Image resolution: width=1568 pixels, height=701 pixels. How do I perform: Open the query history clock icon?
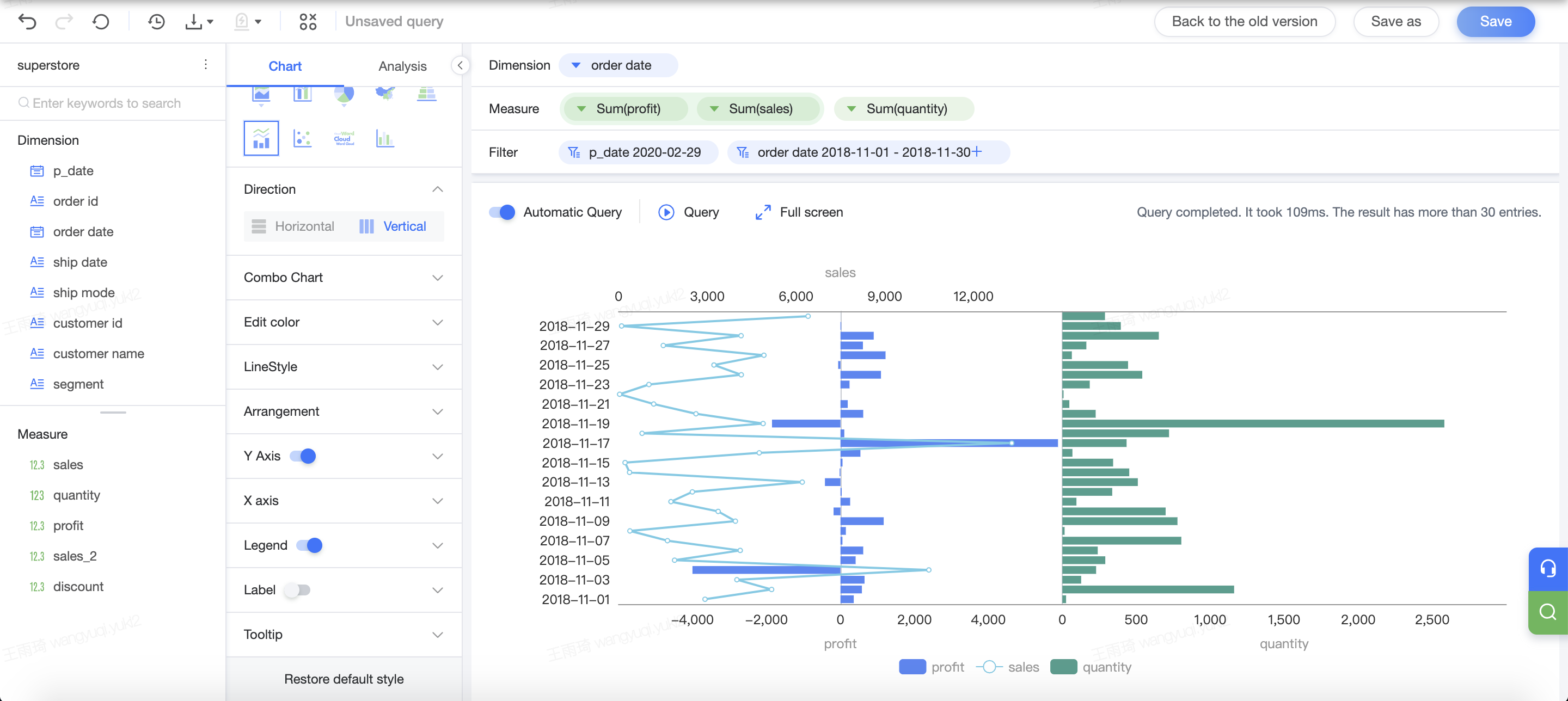[x=156, y=22]
